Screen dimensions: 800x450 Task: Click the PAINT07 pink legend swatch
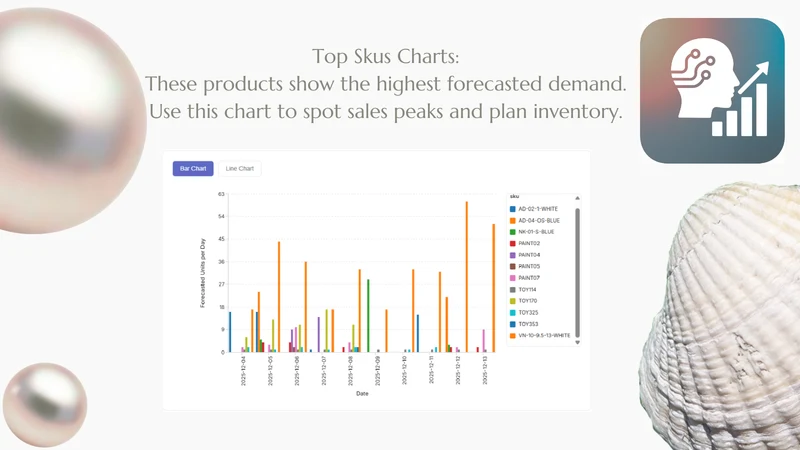(x=513, y=278)
